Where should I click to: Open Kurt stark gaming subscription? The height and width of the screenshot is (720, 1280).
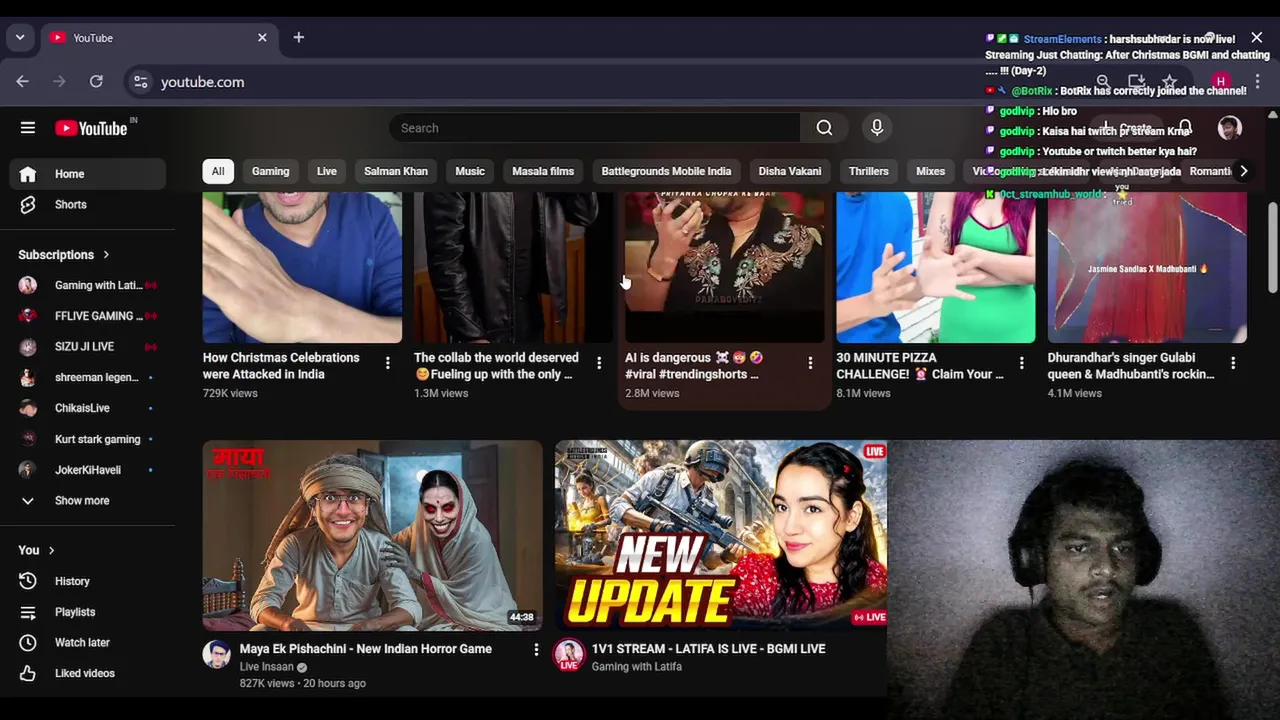click(x=88, y=439)
